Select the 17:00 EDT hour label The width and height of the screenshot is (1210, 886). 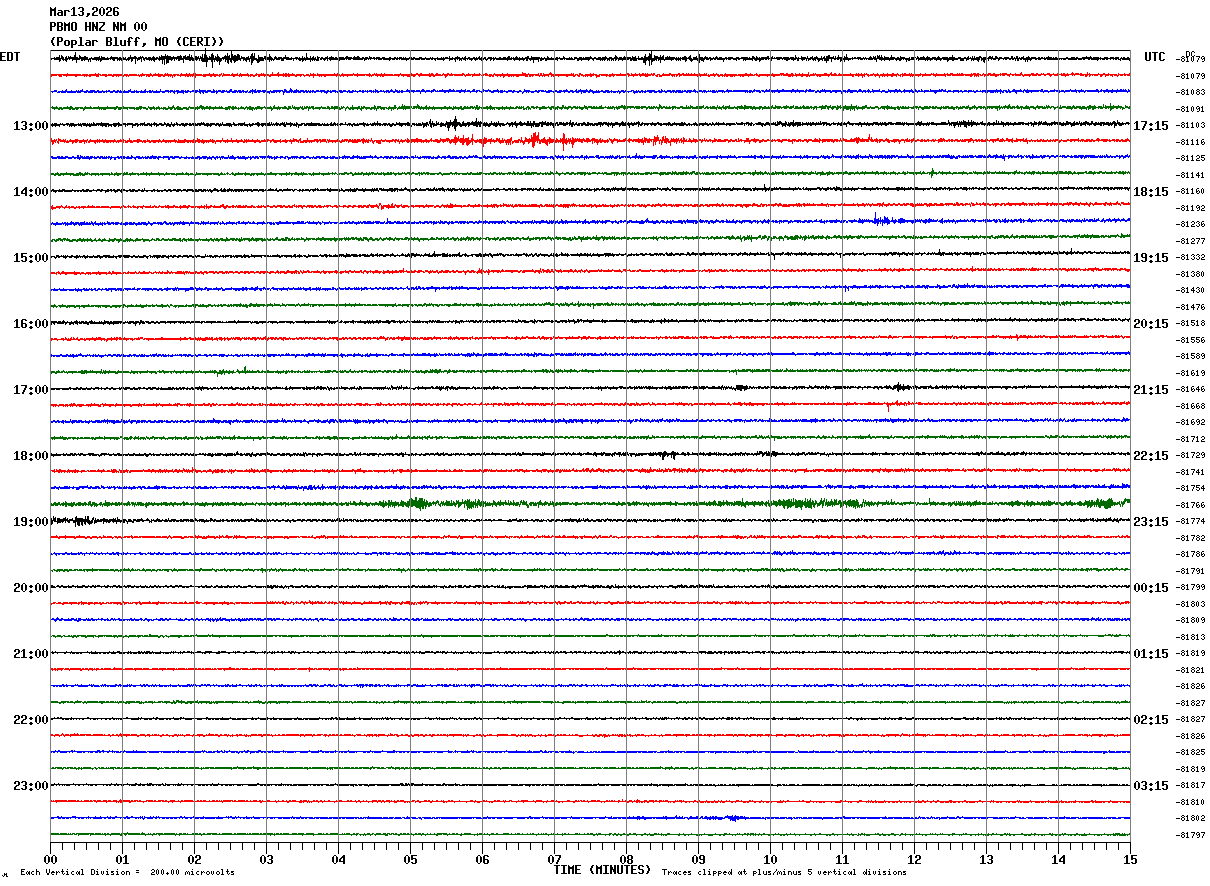(x=31, y=390)
